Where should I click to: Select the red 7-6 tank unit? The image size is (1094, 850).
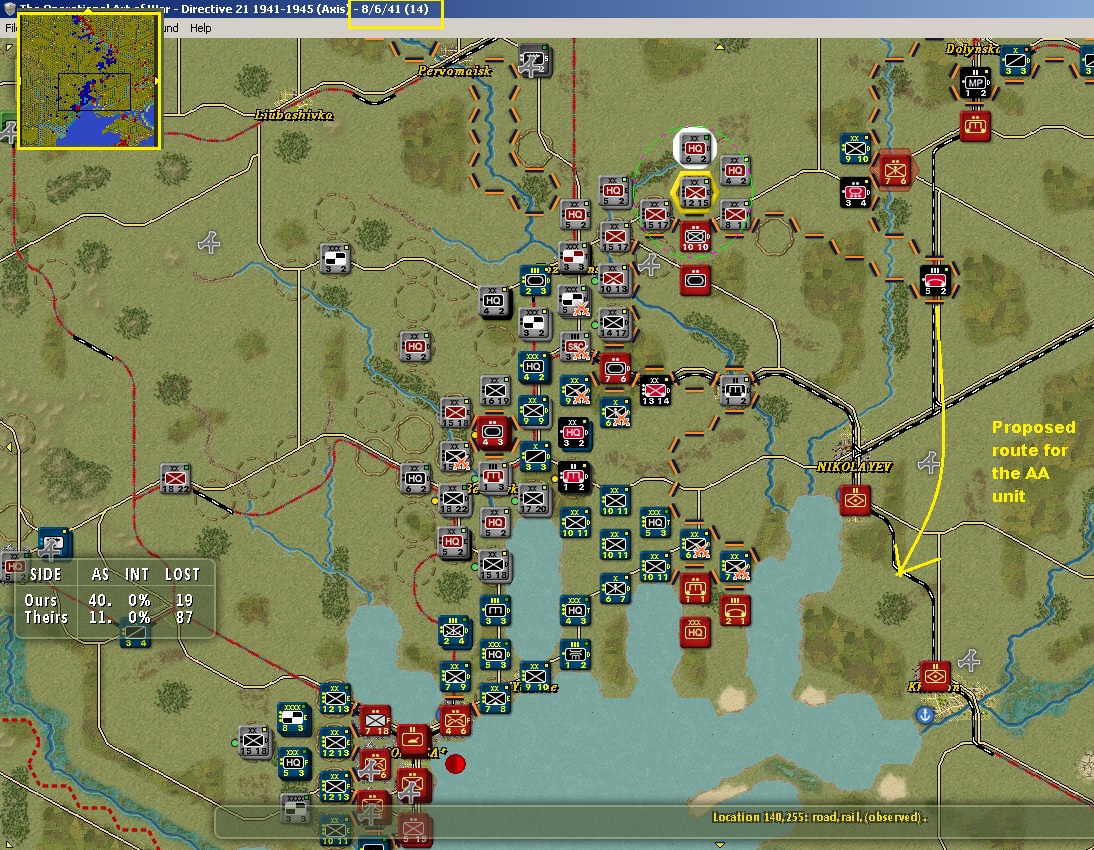coord(615,368)
